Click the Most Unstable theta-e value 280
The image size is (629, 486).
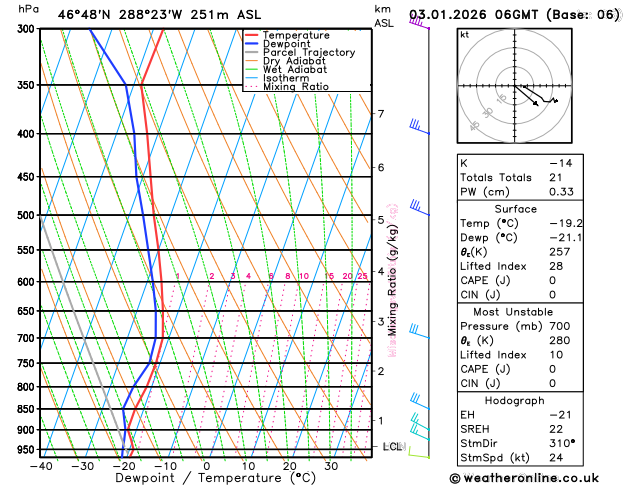[x=560, y=340]
